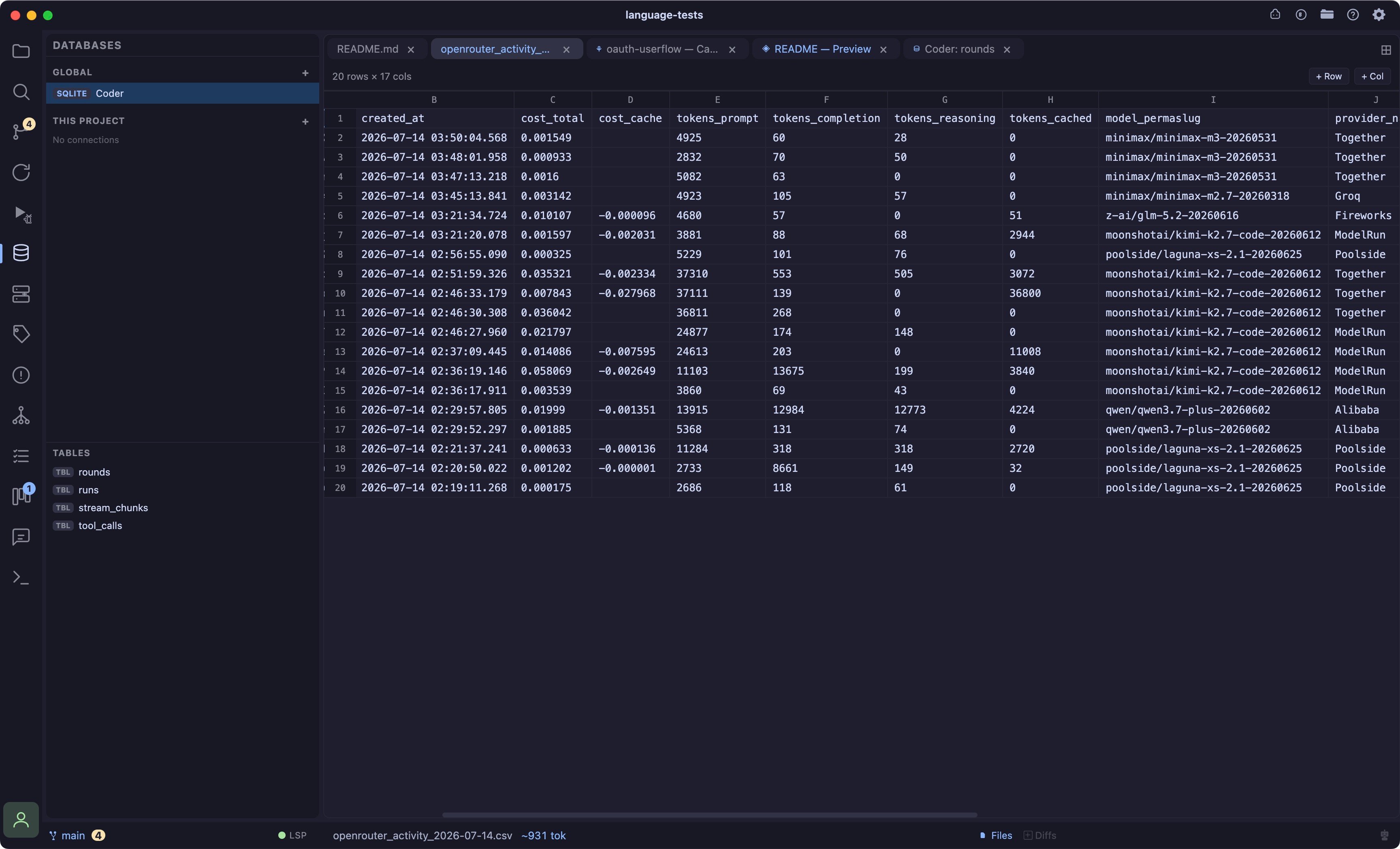
Task: Click the LSP status indicator
Action: click(x=292, y=835)
